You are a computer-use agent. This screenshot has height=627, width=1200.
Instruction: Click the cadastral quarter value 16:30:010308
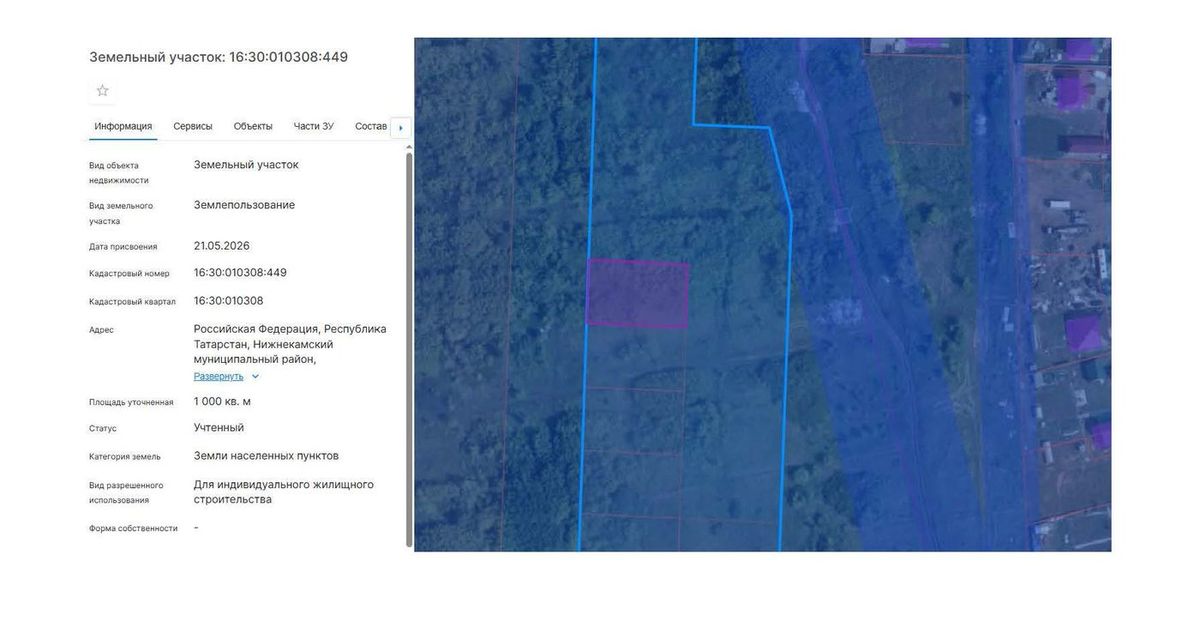tap(228, 300)
